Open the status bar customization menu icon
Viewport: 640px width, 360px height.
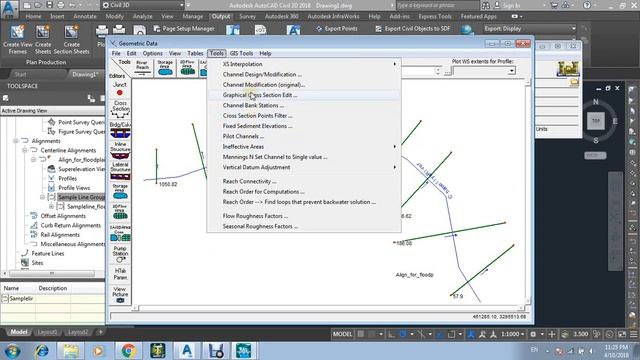pyautogui.click(x=633, y=334)
